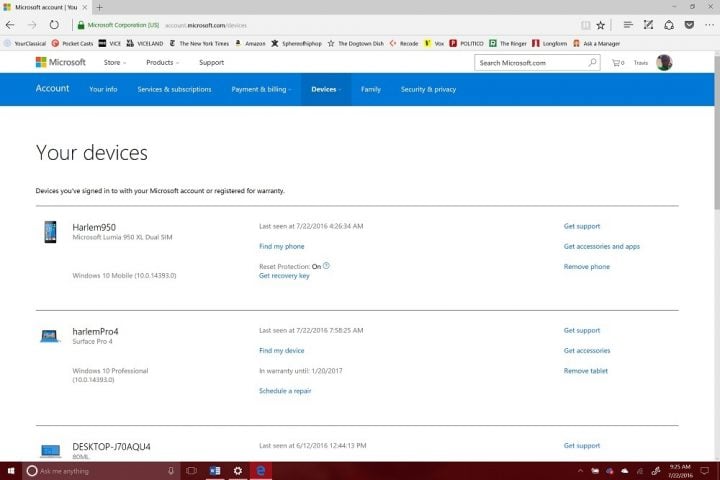Screen dimensions: 720x480
Task: Click Find my device link
Action: (x=281, y=350)
